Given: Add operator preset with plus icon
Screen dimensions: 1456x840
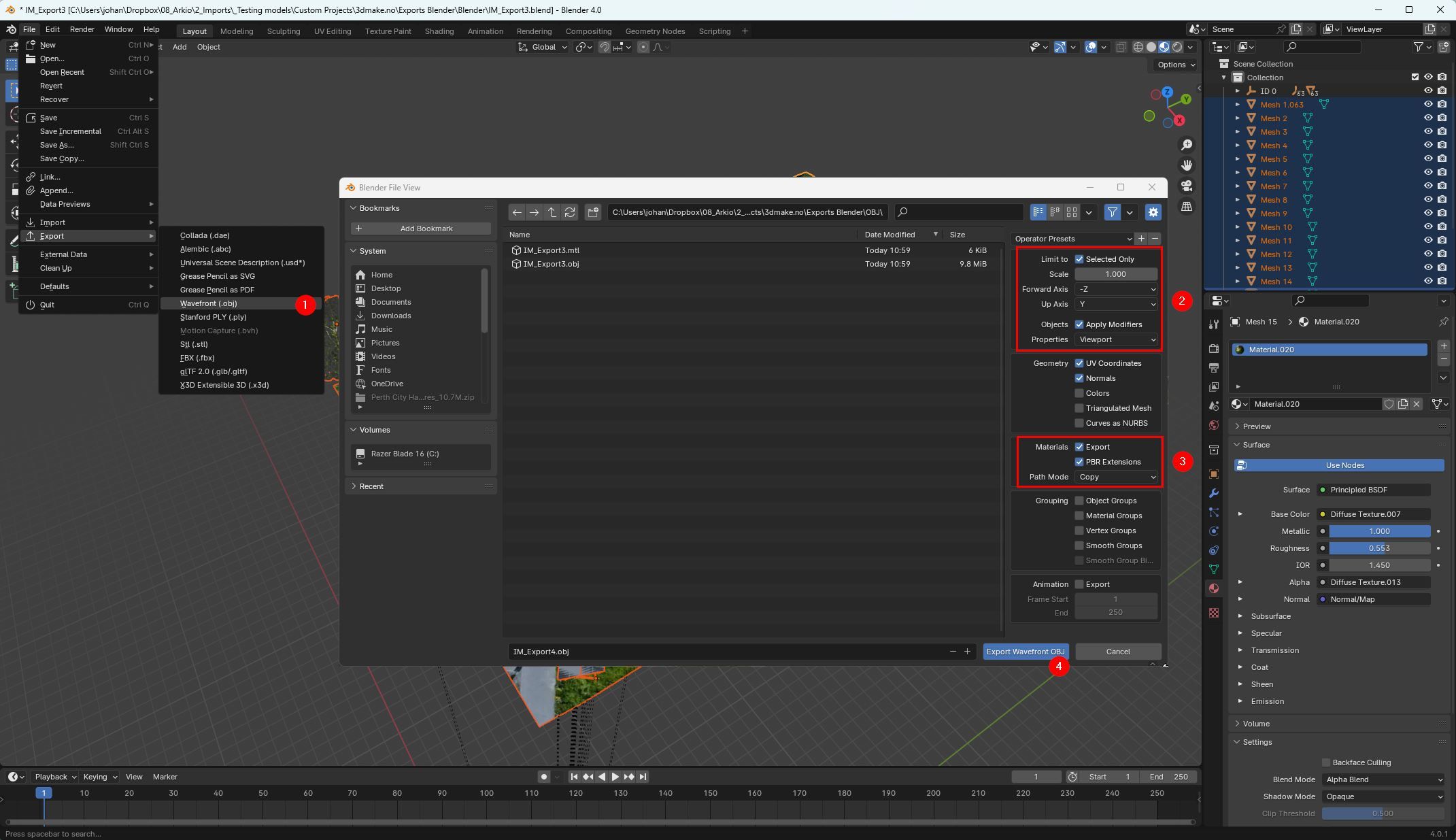Looking at the screenshot, I should tap(1141, 239).
